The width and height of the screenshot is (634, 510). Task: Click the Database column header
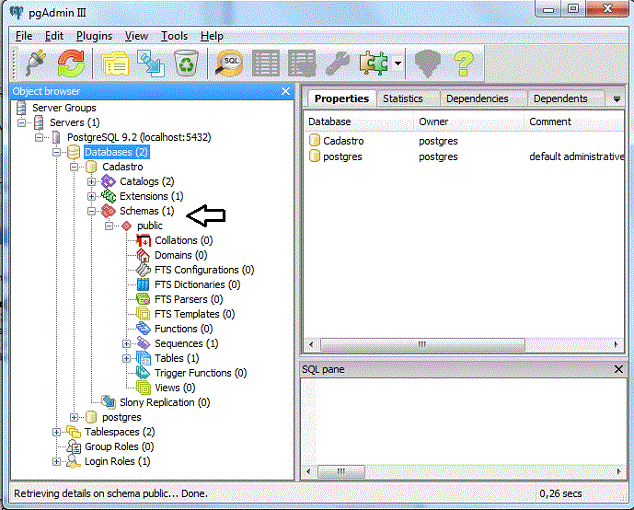click(x=359, y=122)
